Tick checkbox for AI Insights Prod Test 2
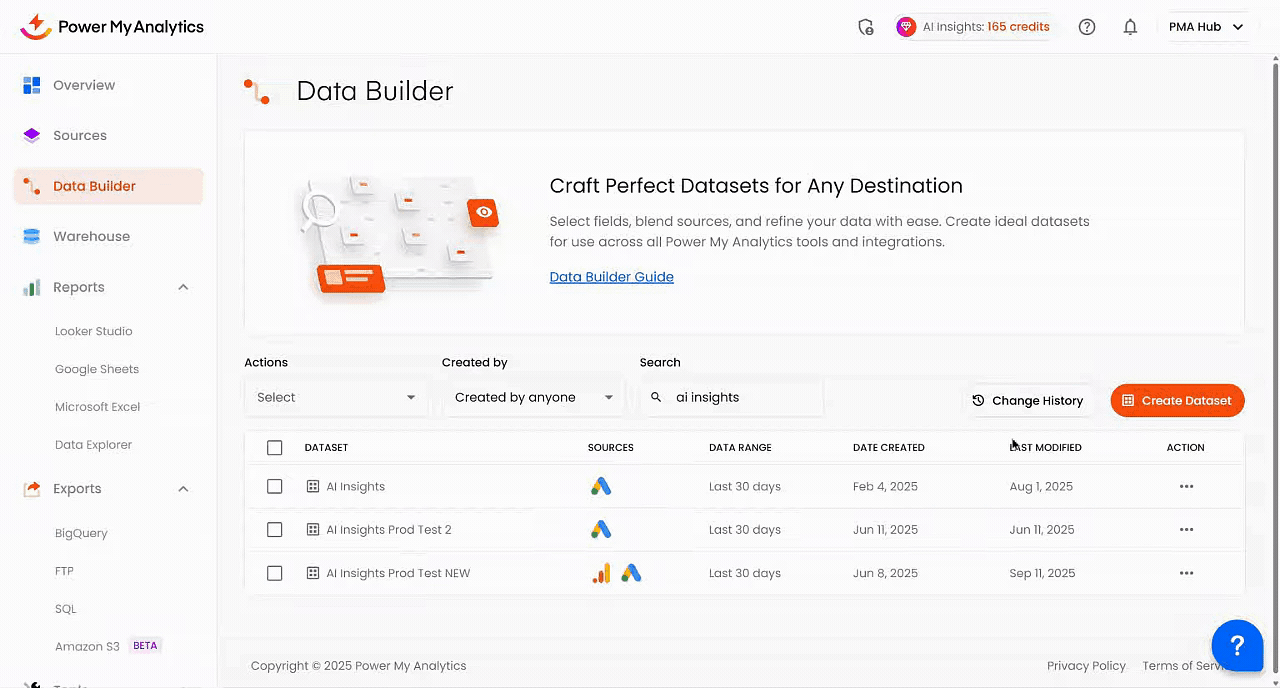Screen dimensions: 1280x688 [275, 530]
